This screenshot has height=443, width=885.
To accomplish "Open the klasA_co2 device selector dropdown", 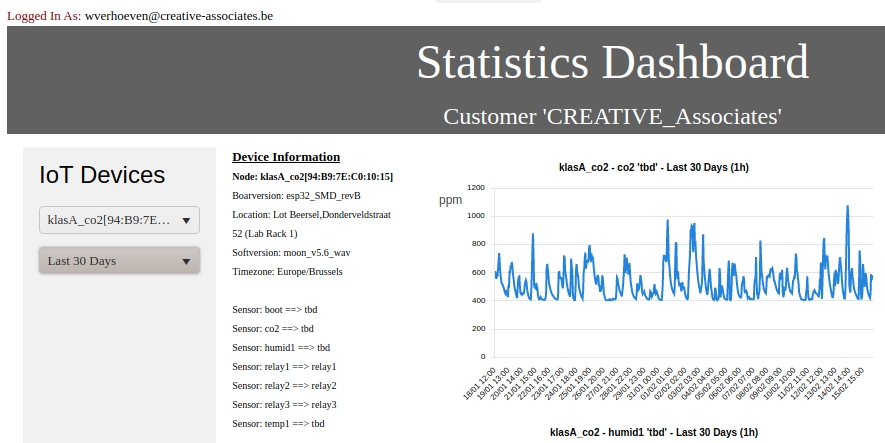I will tap(119, 220).
